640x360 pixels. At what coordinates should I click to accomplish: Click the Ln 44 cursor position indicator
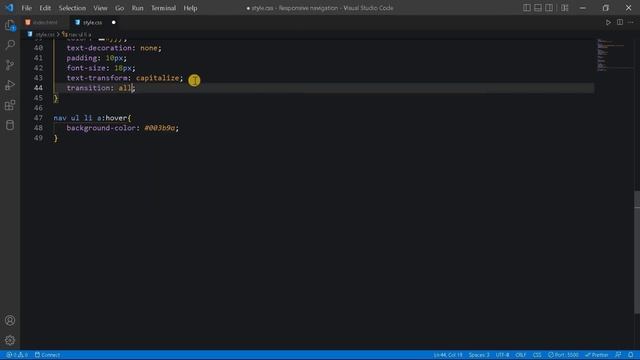tap(448, 355)
